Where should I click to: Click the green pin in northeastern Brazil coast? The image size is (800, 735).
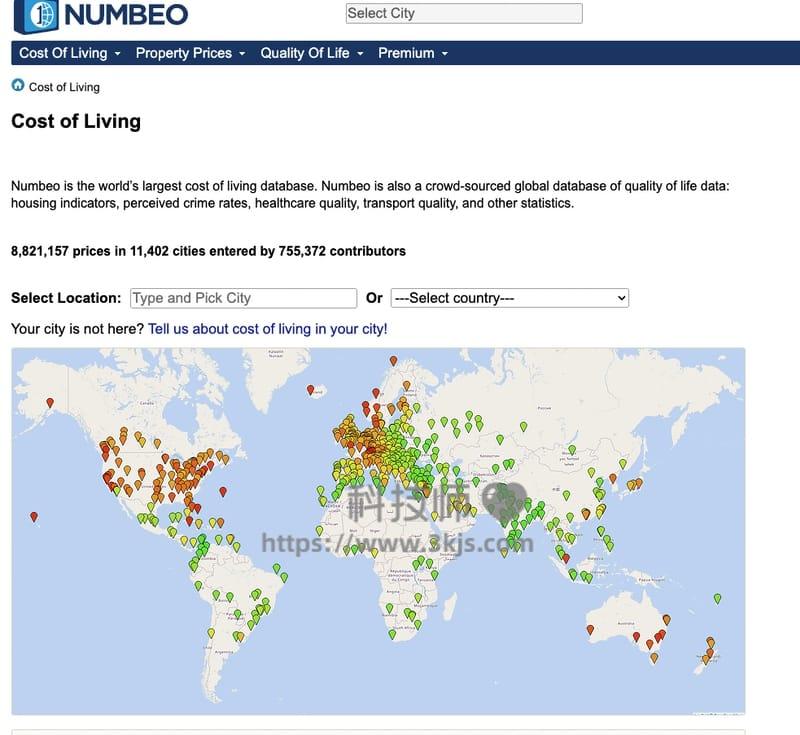(x=277, y=568)
